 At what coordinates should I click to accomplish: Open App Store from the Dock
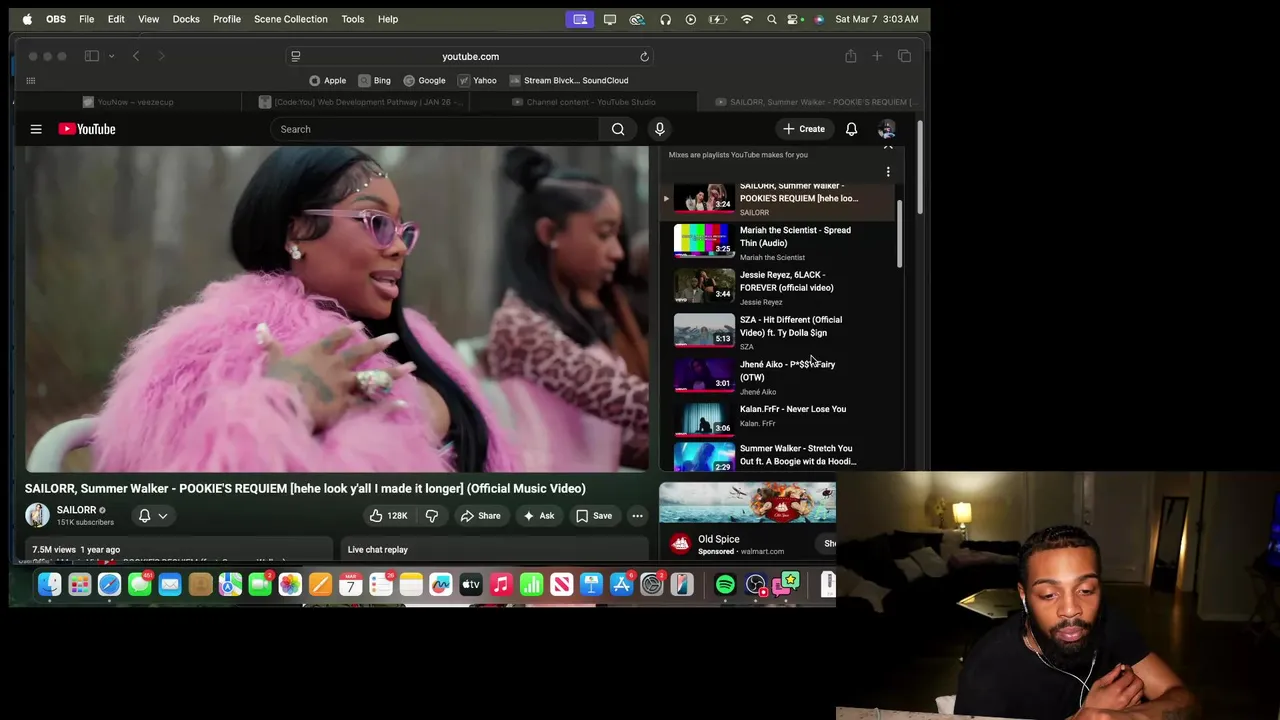[621, 584]
